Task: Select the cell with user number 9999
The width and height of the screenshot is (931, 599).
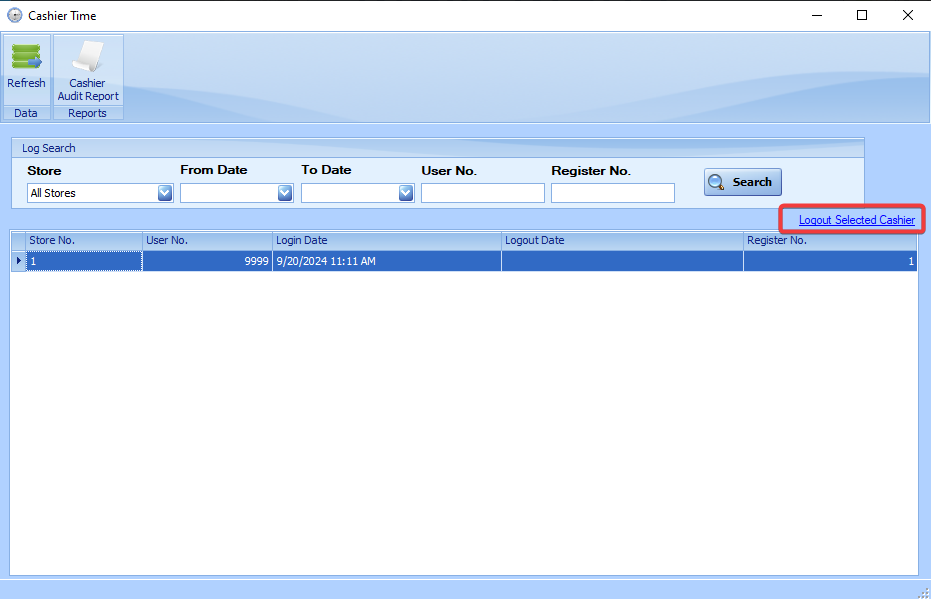Action: (207, 261)
